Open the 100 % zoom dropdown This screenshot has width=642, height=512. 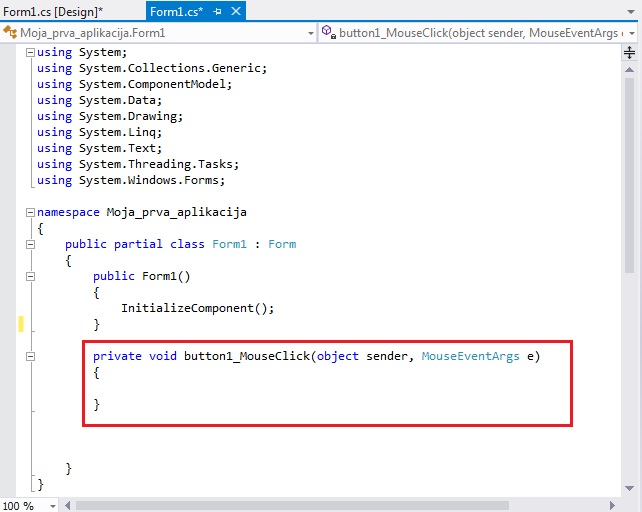click(49, 505)
